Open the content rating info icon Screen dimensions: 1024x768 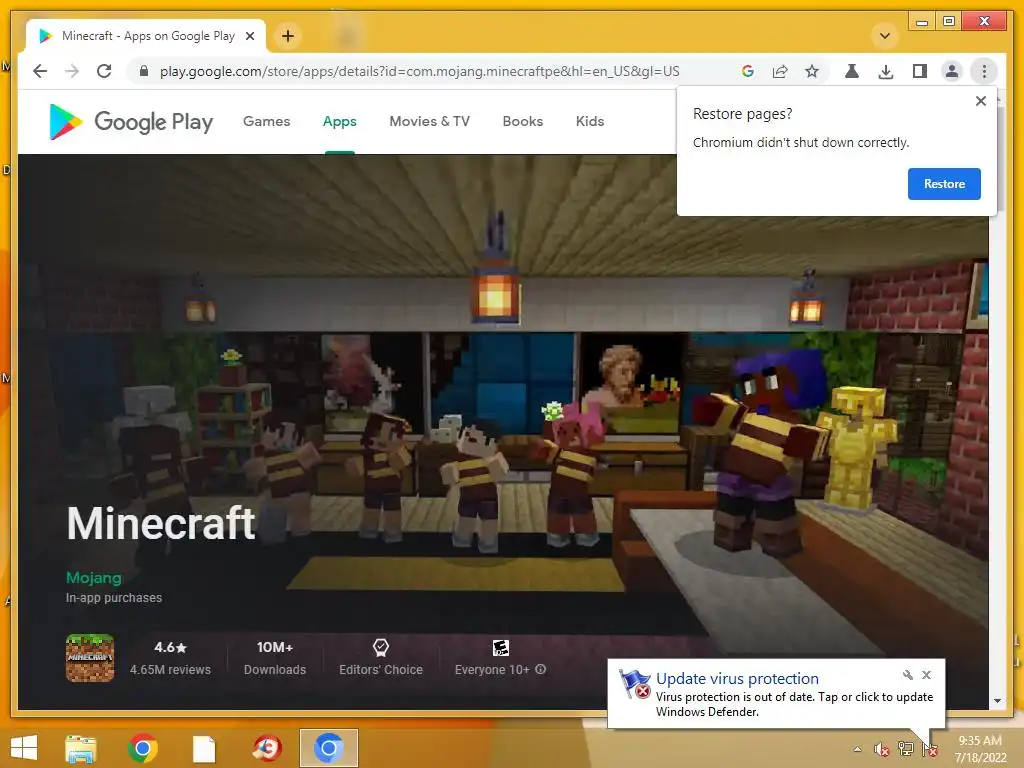(x=541, y=669)
